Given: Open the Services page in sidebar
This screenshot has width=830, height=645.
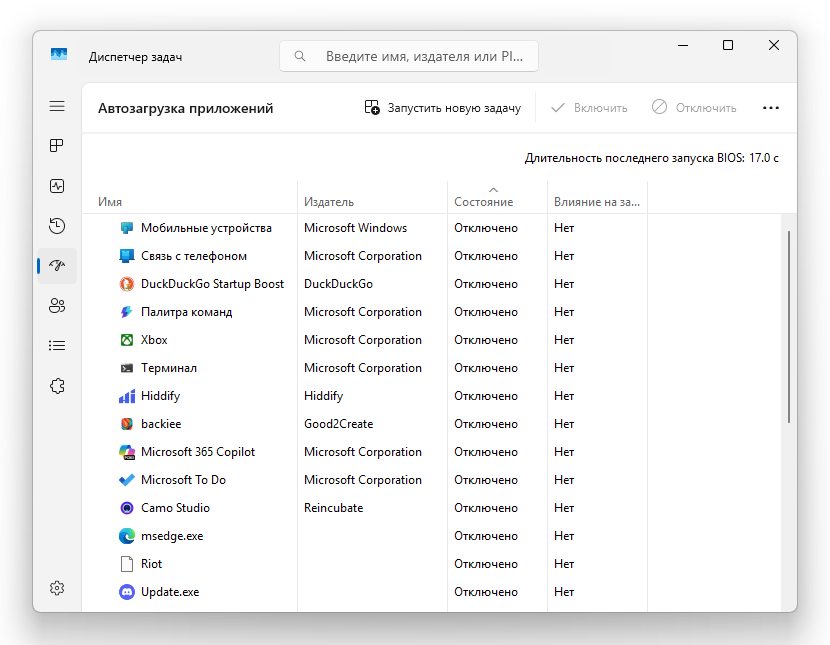Looking at the screenshot, I should click(x=57, y=386).
